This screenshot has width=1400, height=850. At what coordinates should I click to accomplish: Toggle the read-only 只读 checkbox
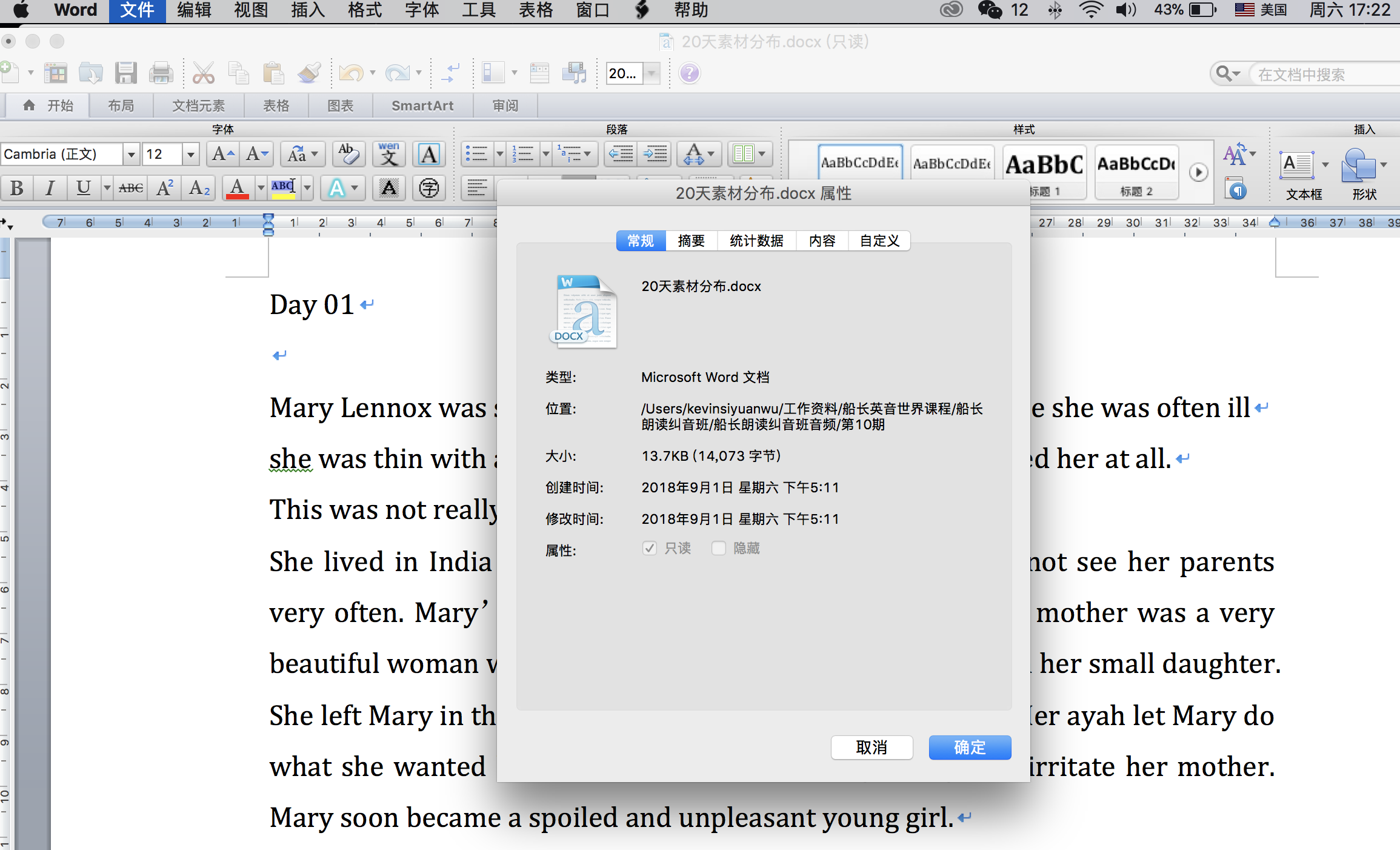click(x=650, y=548)
